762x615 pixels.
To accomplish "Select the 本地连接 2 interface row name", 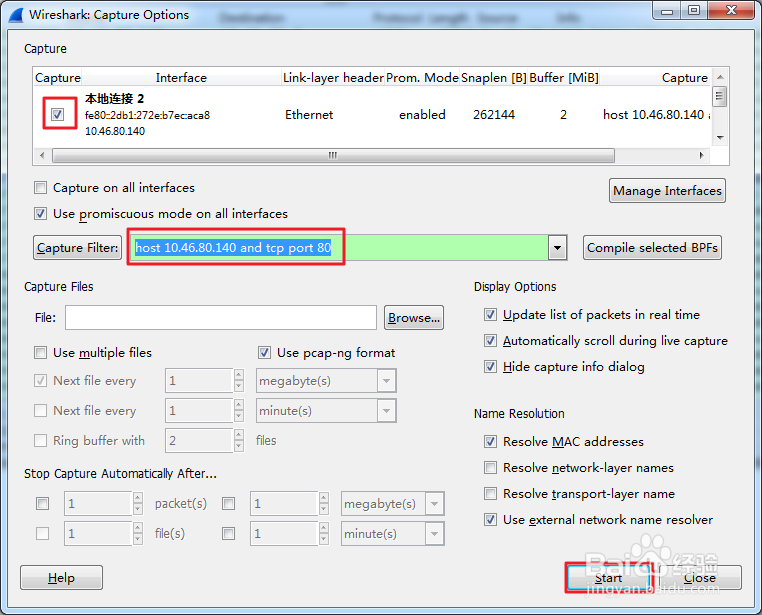I will pos(115,99).
